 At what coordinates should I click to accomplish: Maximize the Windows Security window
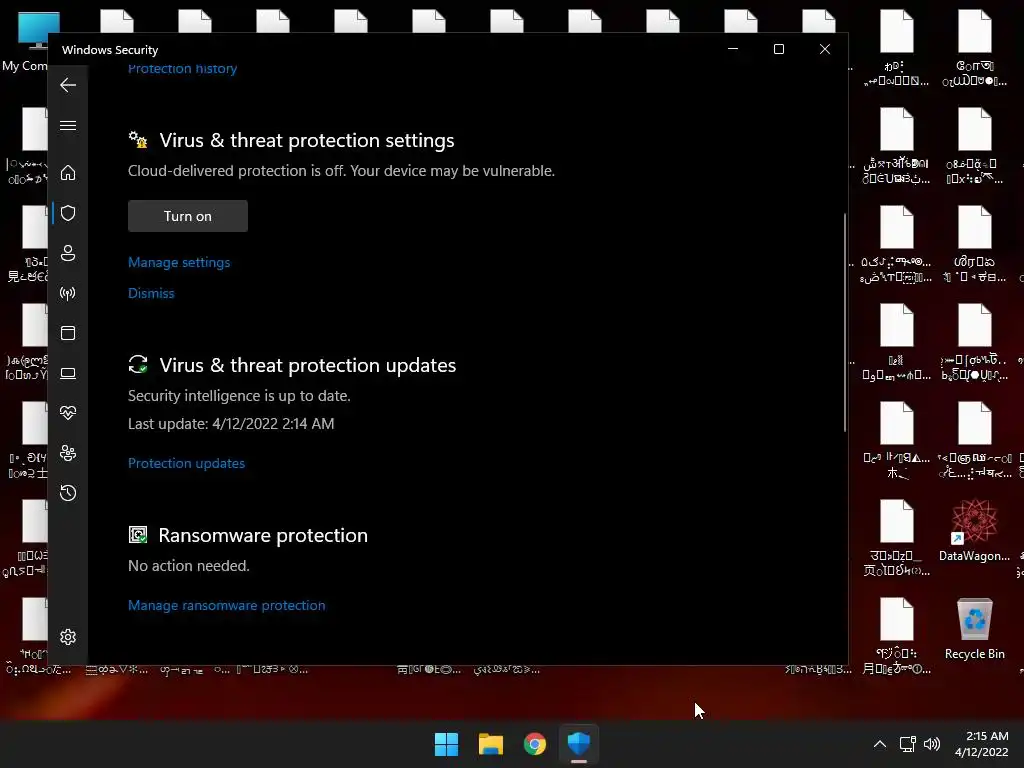(x=778, y=50)
